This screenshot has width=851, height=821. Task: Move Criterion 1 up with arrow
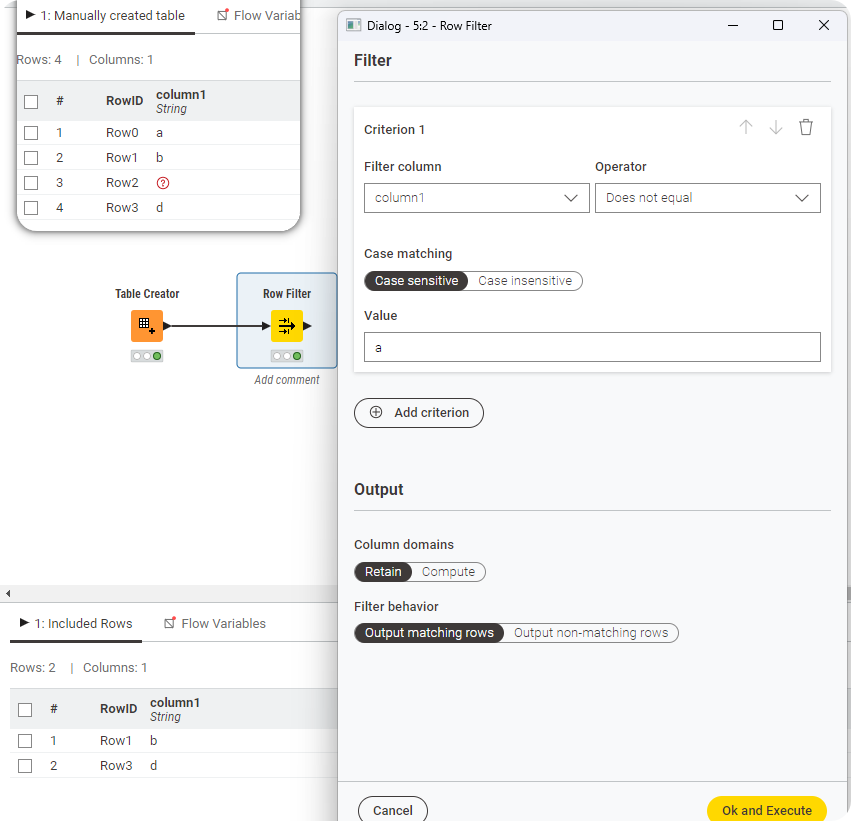(x=745, y=127)
